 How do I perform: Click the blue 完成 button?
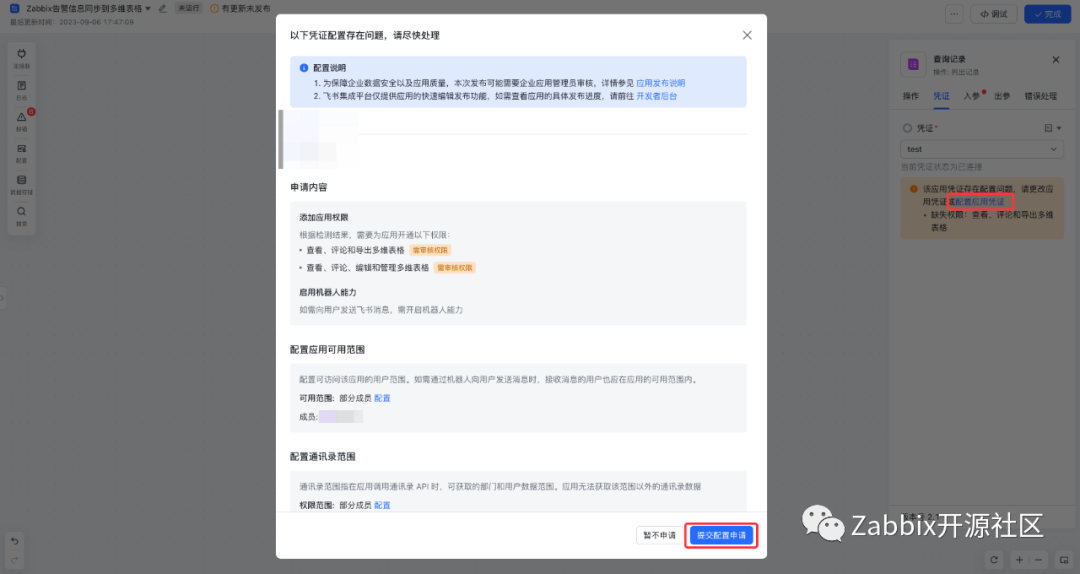[1047, 14]
